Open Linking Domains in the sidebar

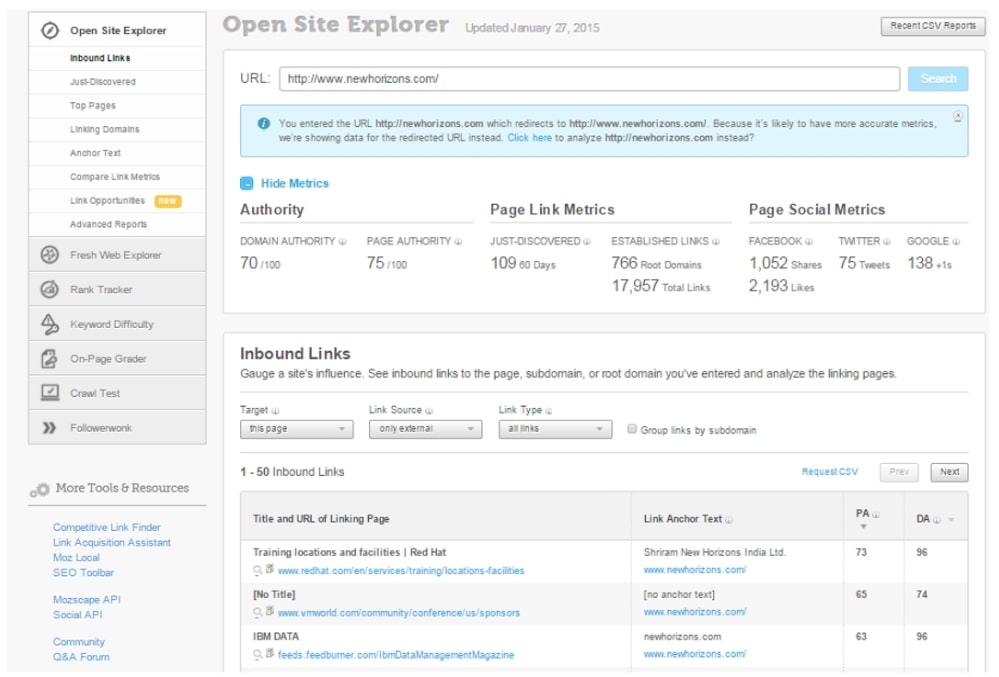pyautogui.click(x=104, y=129)
